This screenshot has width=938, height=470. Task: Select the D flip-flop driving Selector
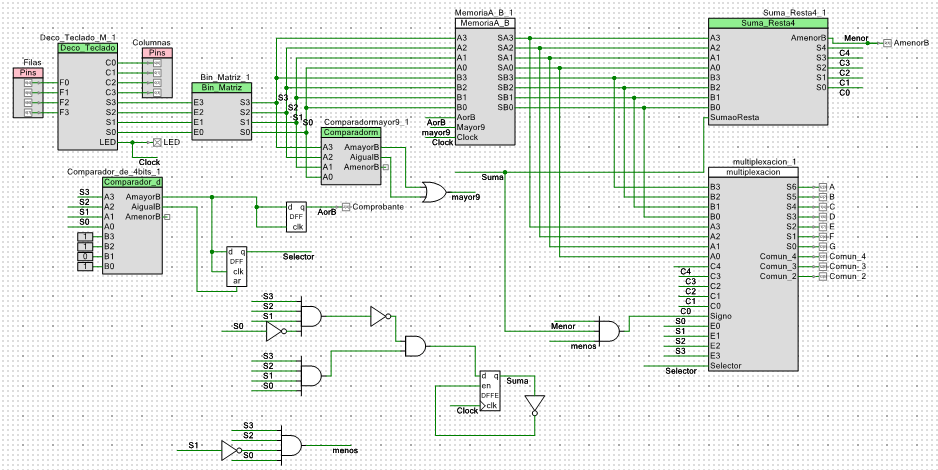236,266
